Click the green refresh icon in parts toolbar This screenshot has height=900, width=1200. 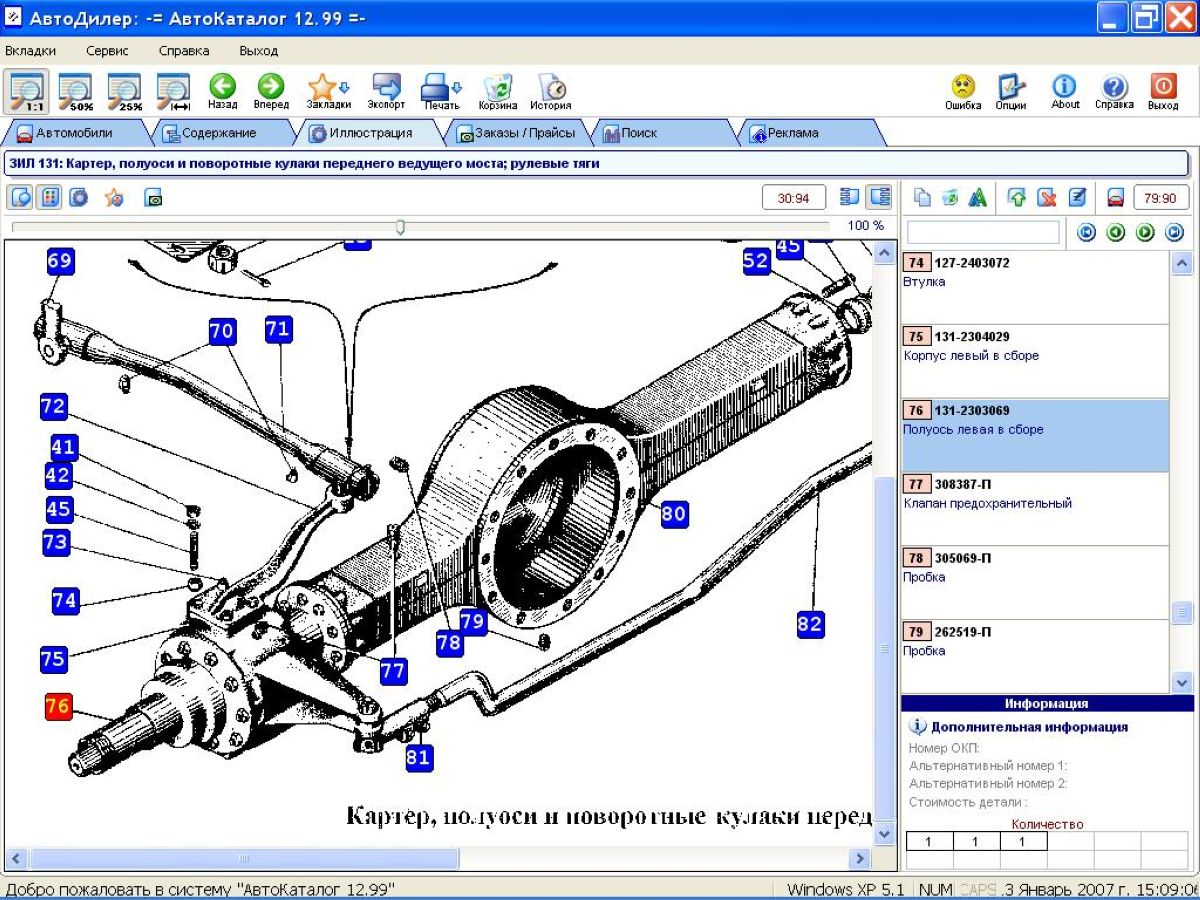coord(950,198)
